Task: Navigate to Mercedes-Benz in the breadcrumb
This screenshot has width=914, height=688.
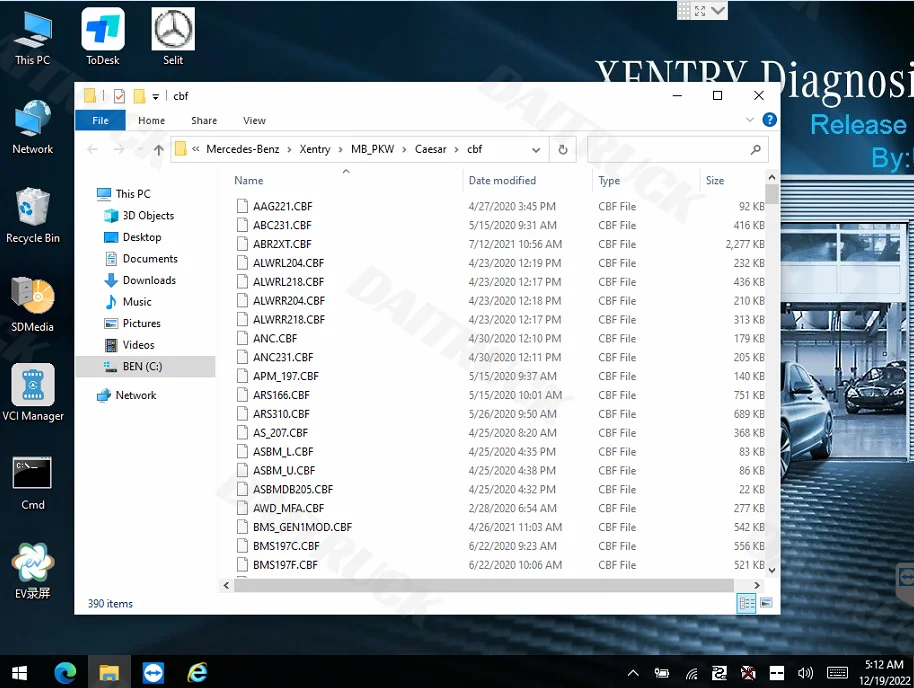Action: 242,149
